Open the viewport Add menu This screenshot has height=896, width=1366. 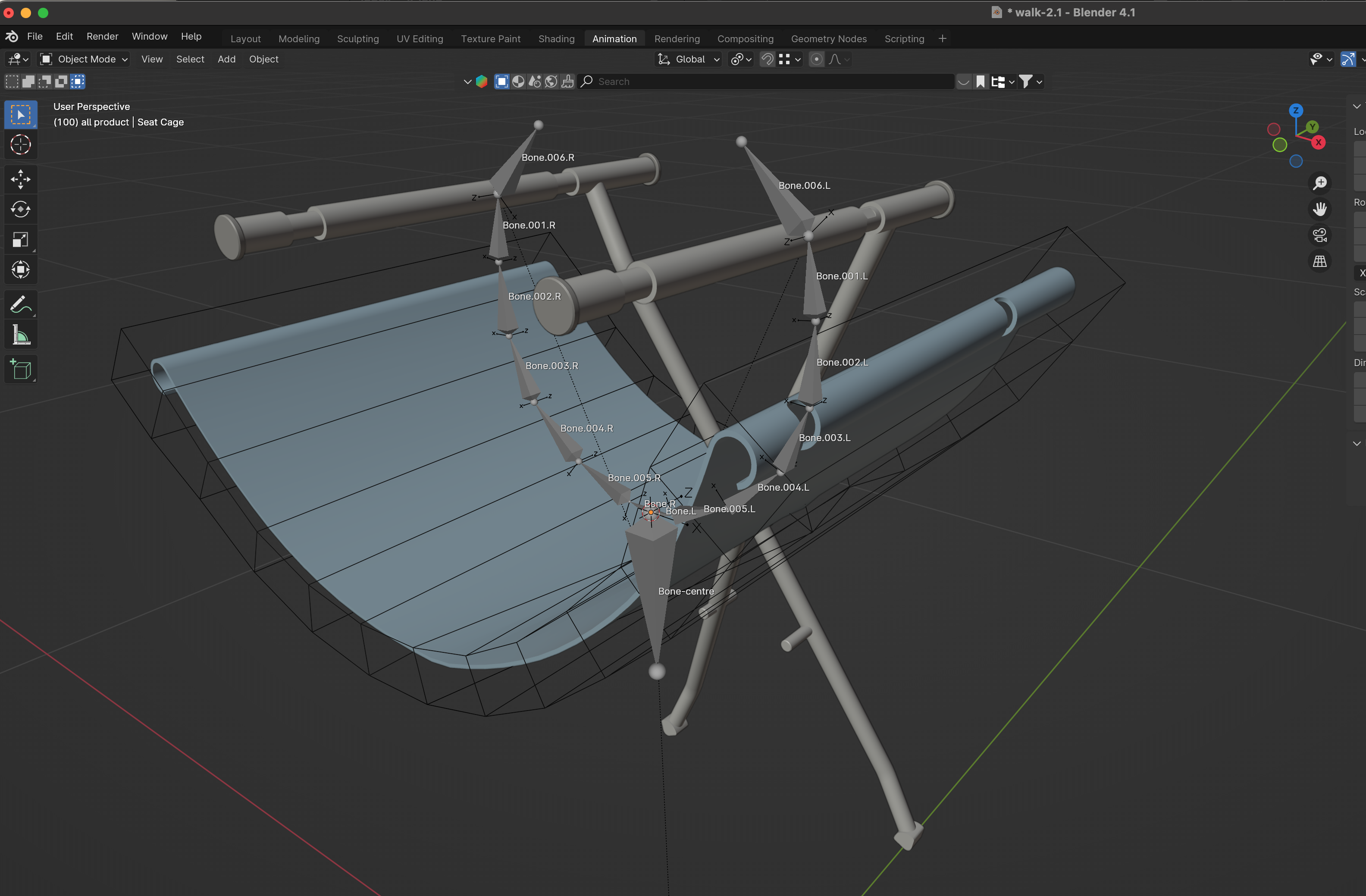click(x=227, y=59)
